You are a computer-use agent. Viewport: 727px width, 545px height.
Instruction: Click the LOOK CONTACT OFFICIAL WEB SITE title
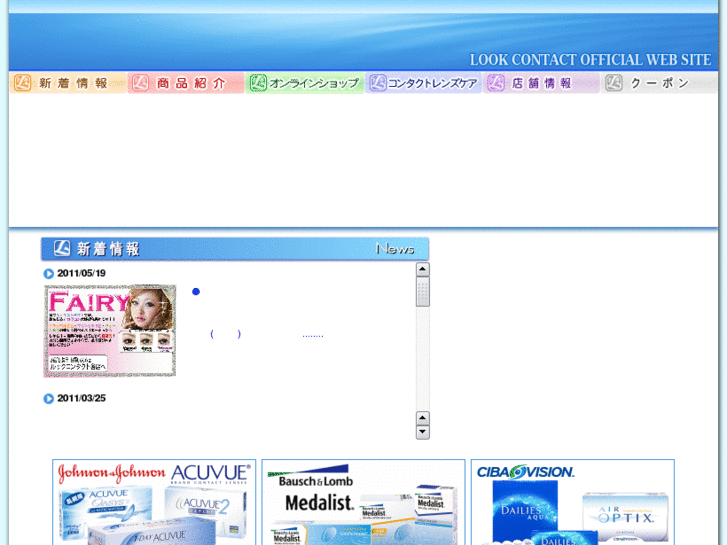point(590,60)
